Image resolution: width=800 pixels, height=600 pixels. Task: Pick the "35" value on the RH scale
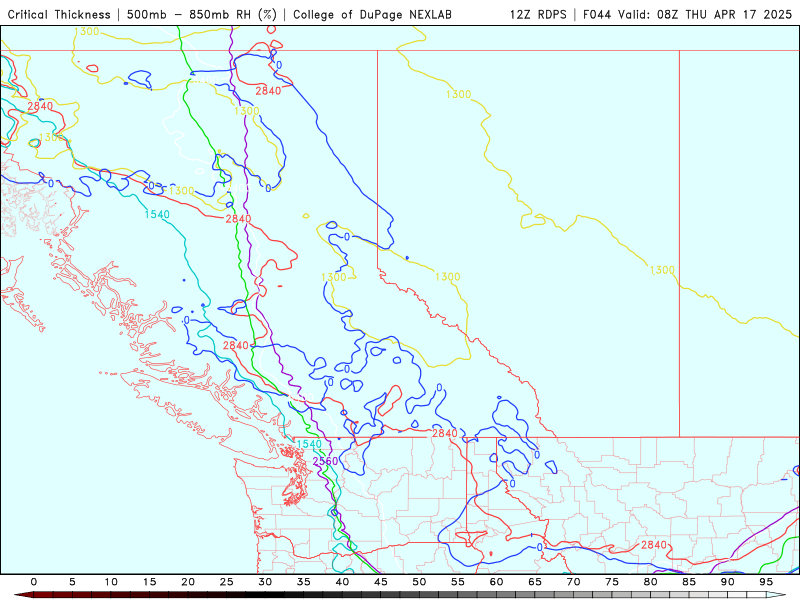click(x=304, y=582)
